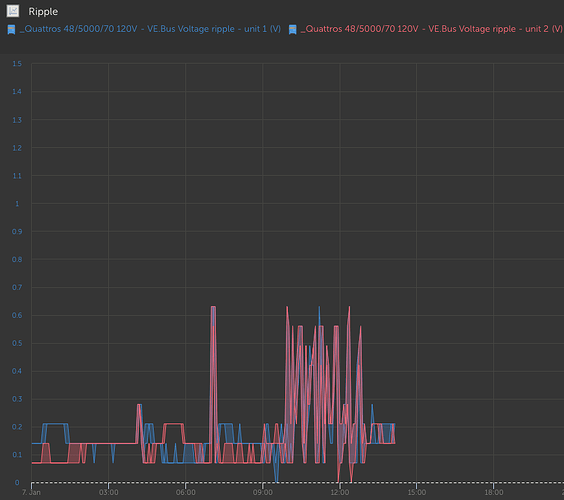Viewport: 564px width, 500px height.
Task: Click the 06:00 time axis tick
Action: [x=186, y=492]
